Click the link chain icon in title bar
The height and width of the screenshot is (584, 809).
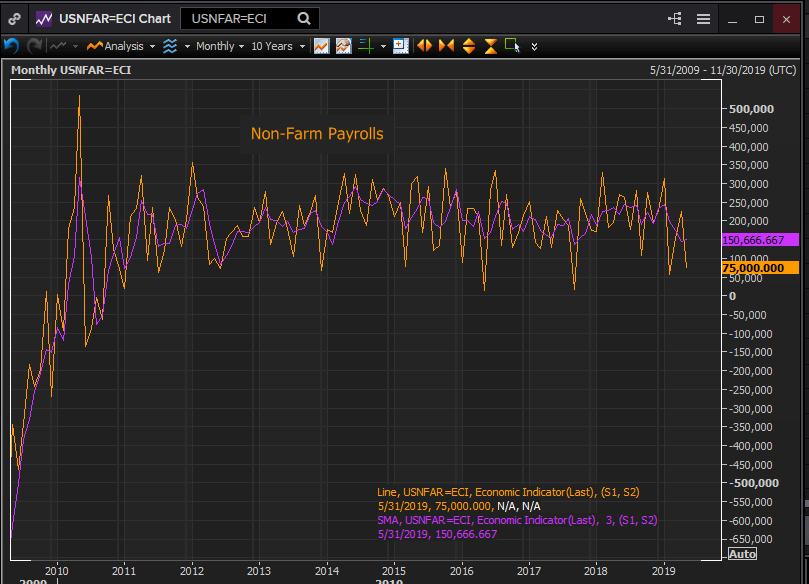click(x=16, y=19)
